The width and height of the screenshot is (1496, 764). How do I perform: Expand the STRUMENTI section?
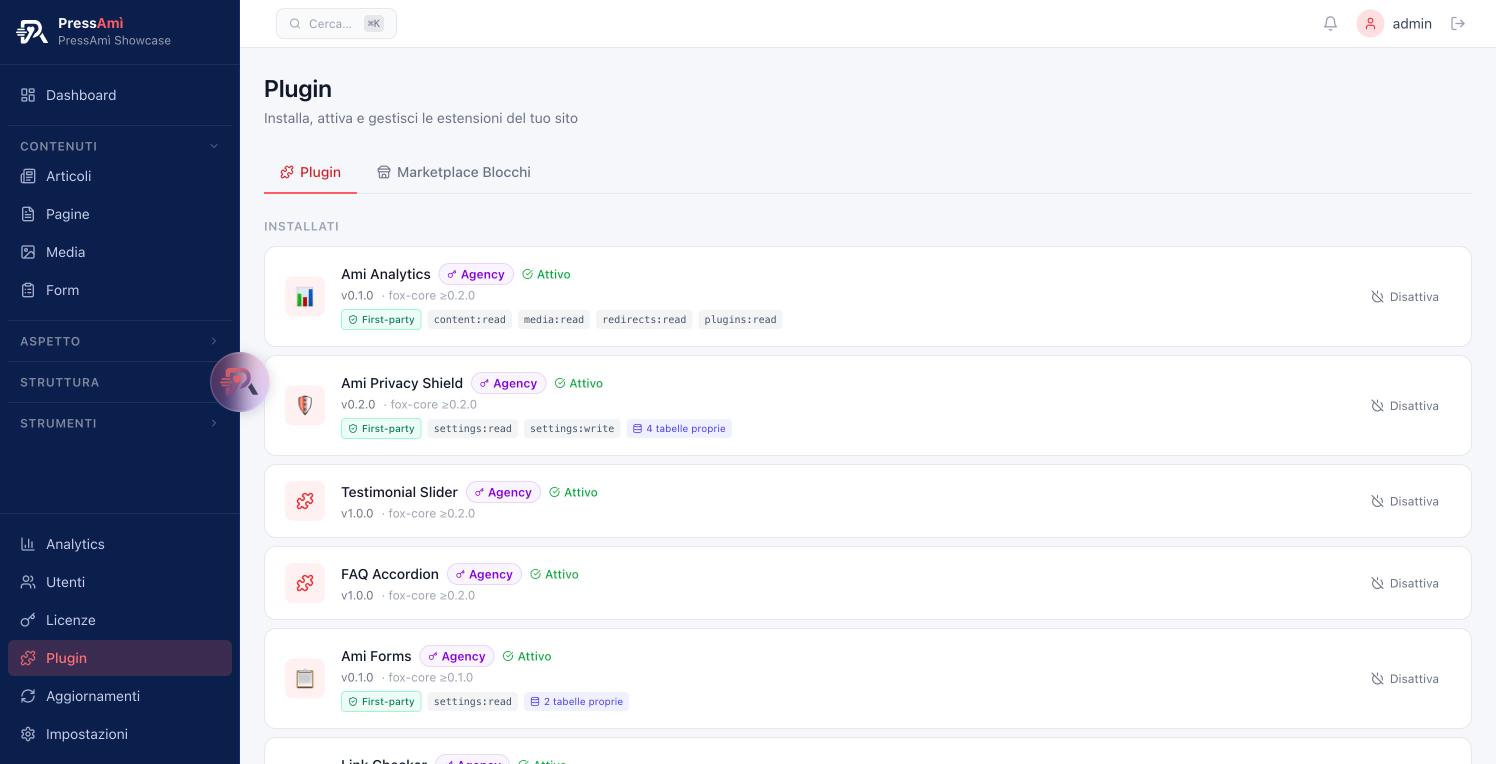[x=120, y=423]
